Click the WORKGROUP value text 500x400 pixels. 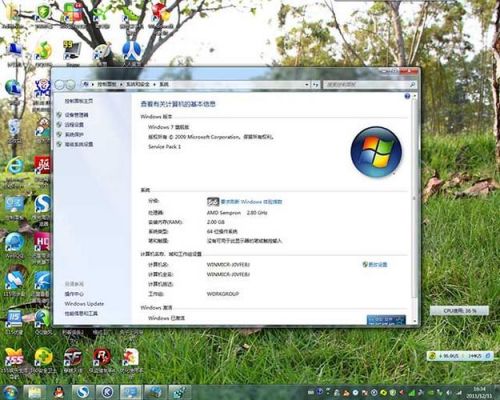click(223, 294)
